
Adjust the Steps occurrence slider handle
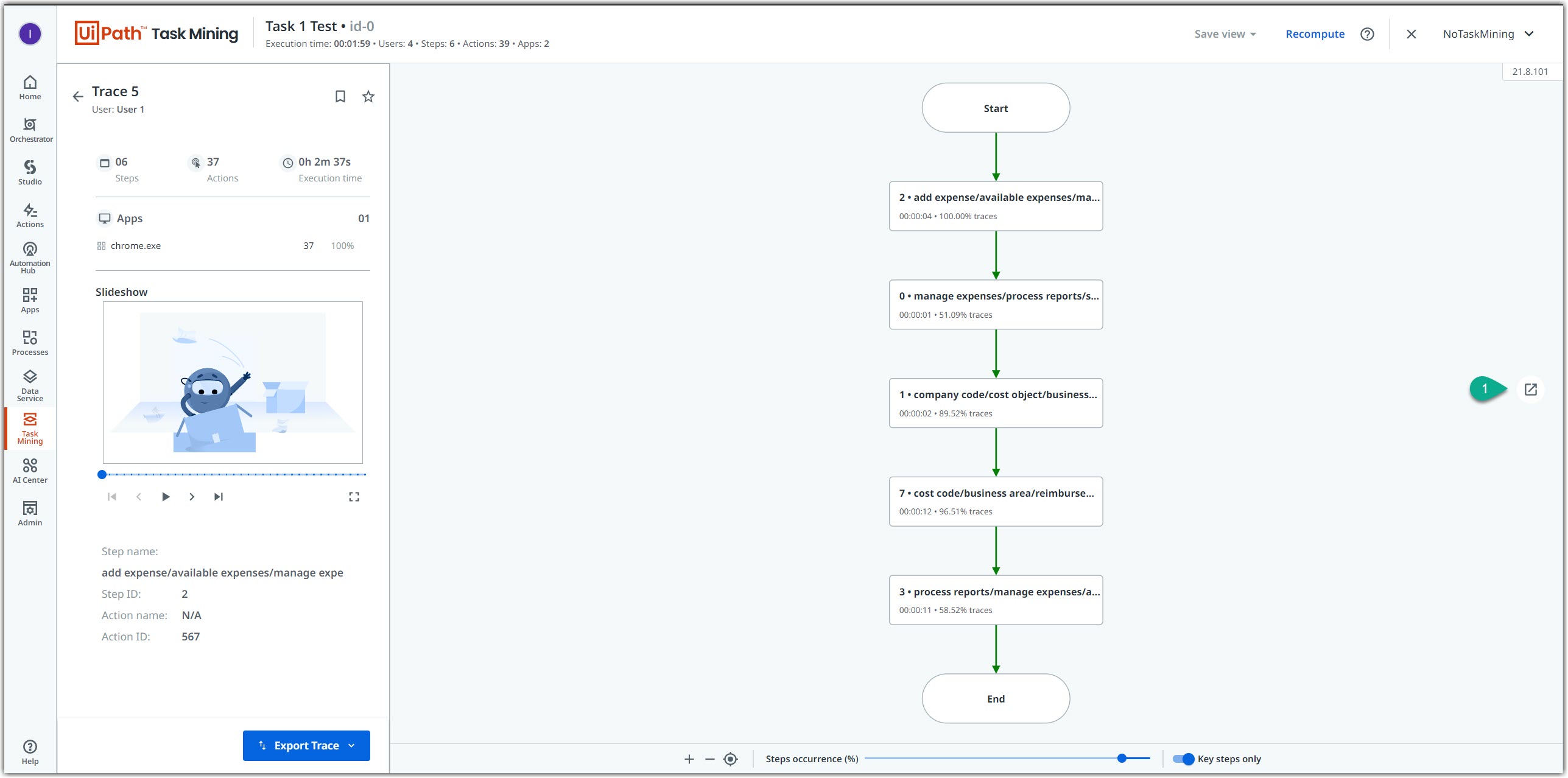tap(1122, 758)
